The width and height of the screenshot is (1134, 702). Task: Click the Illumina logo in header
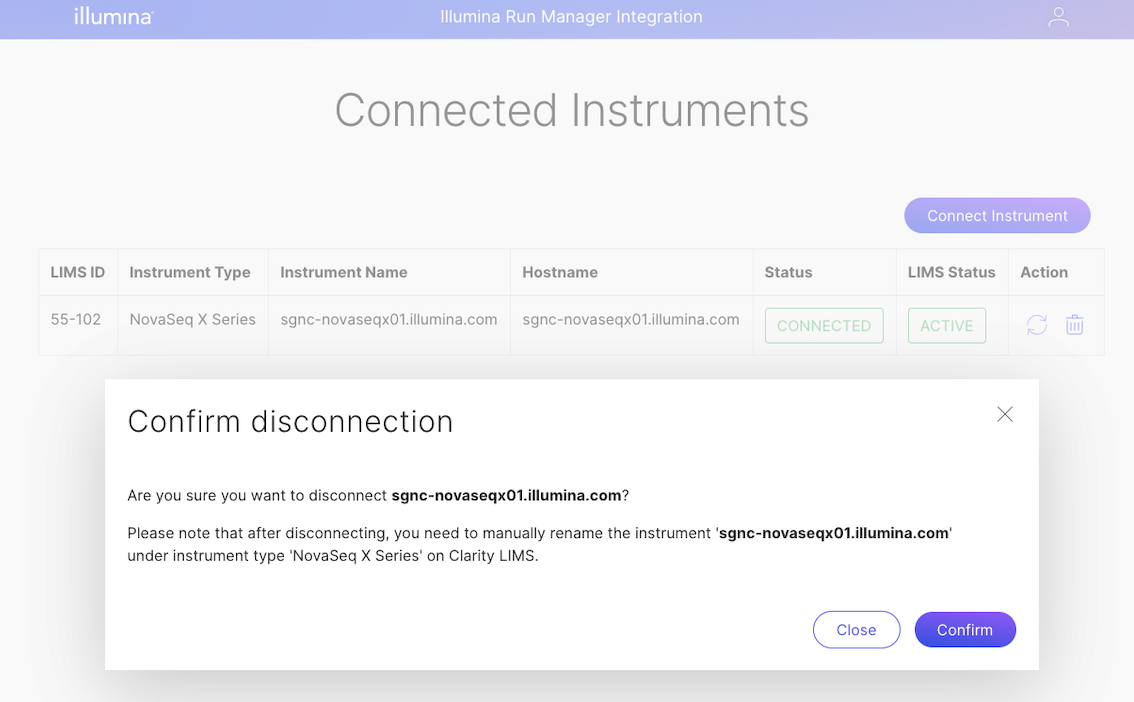point(113,17)
